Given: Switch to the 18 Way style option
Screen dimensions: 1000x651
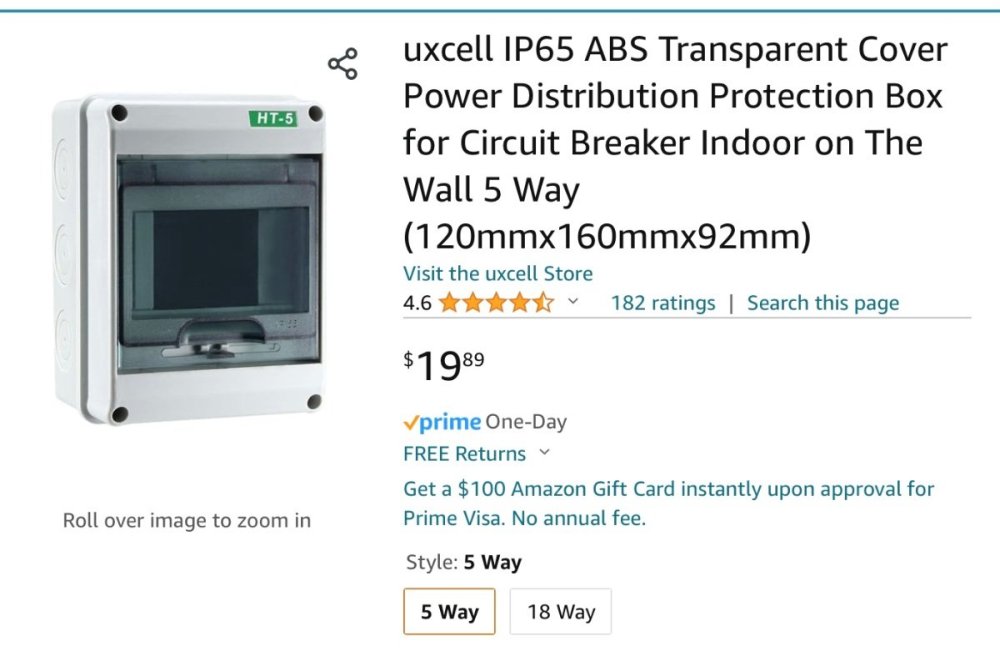Looking at the screenshot, I should (560, 611).
